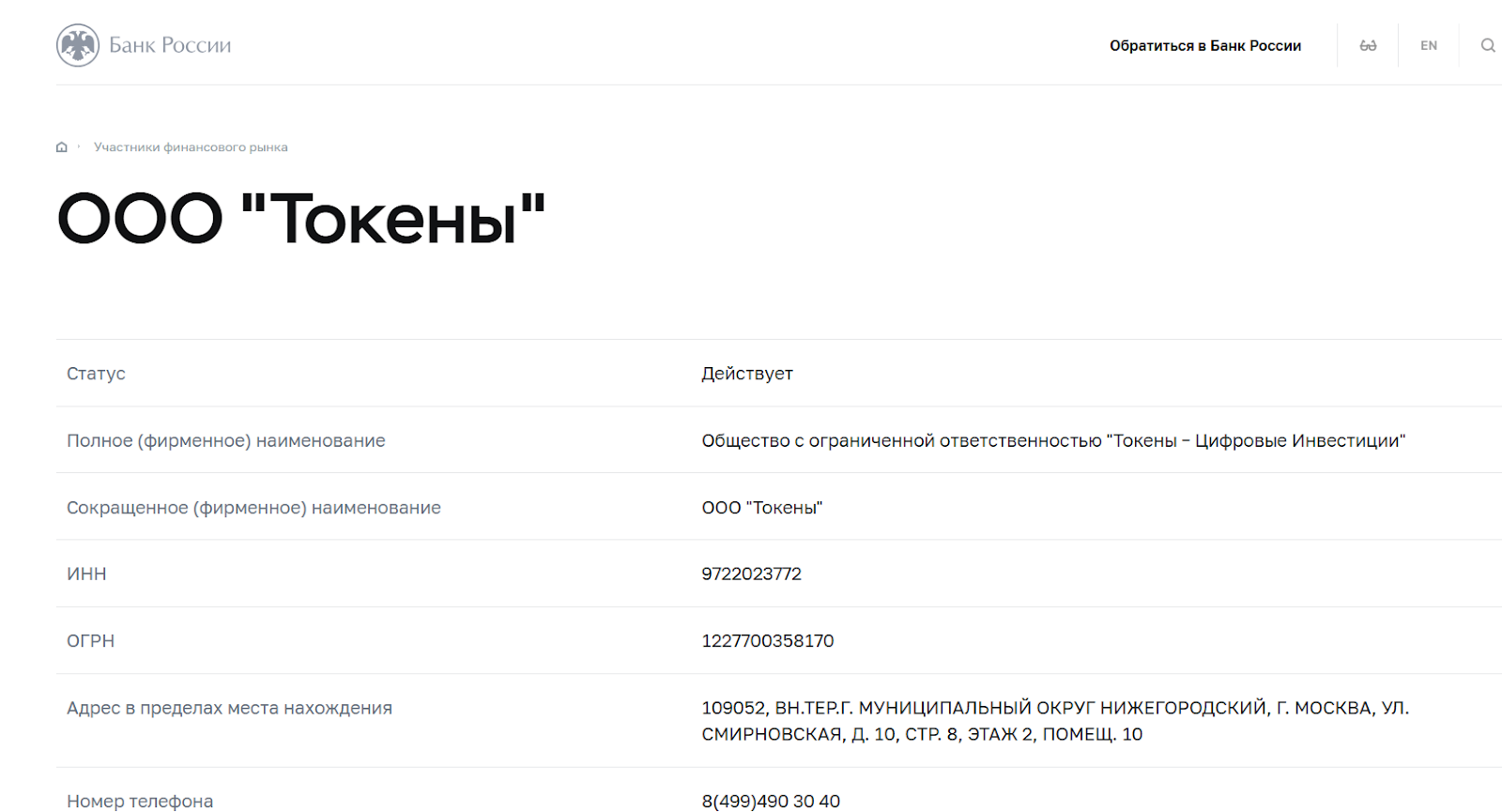Open "Участники финансового рынка" breadcrumb
Screen dimensions: 1502x812
[191, 147]
